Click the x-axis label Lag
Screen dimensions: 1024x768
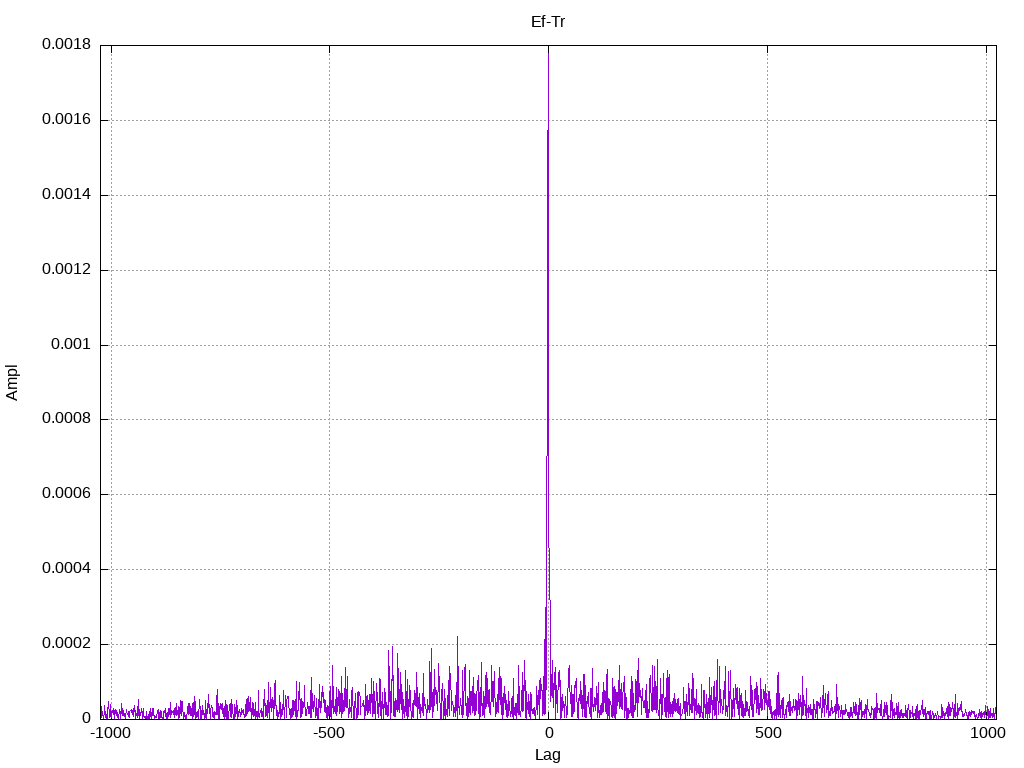(548, 755)
